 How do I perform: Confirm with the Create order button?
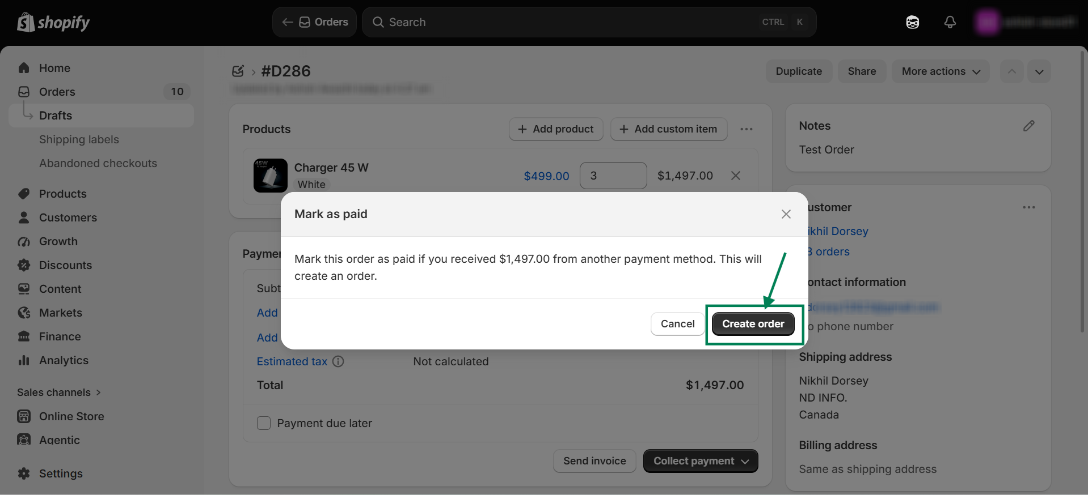tap(753, 324)
